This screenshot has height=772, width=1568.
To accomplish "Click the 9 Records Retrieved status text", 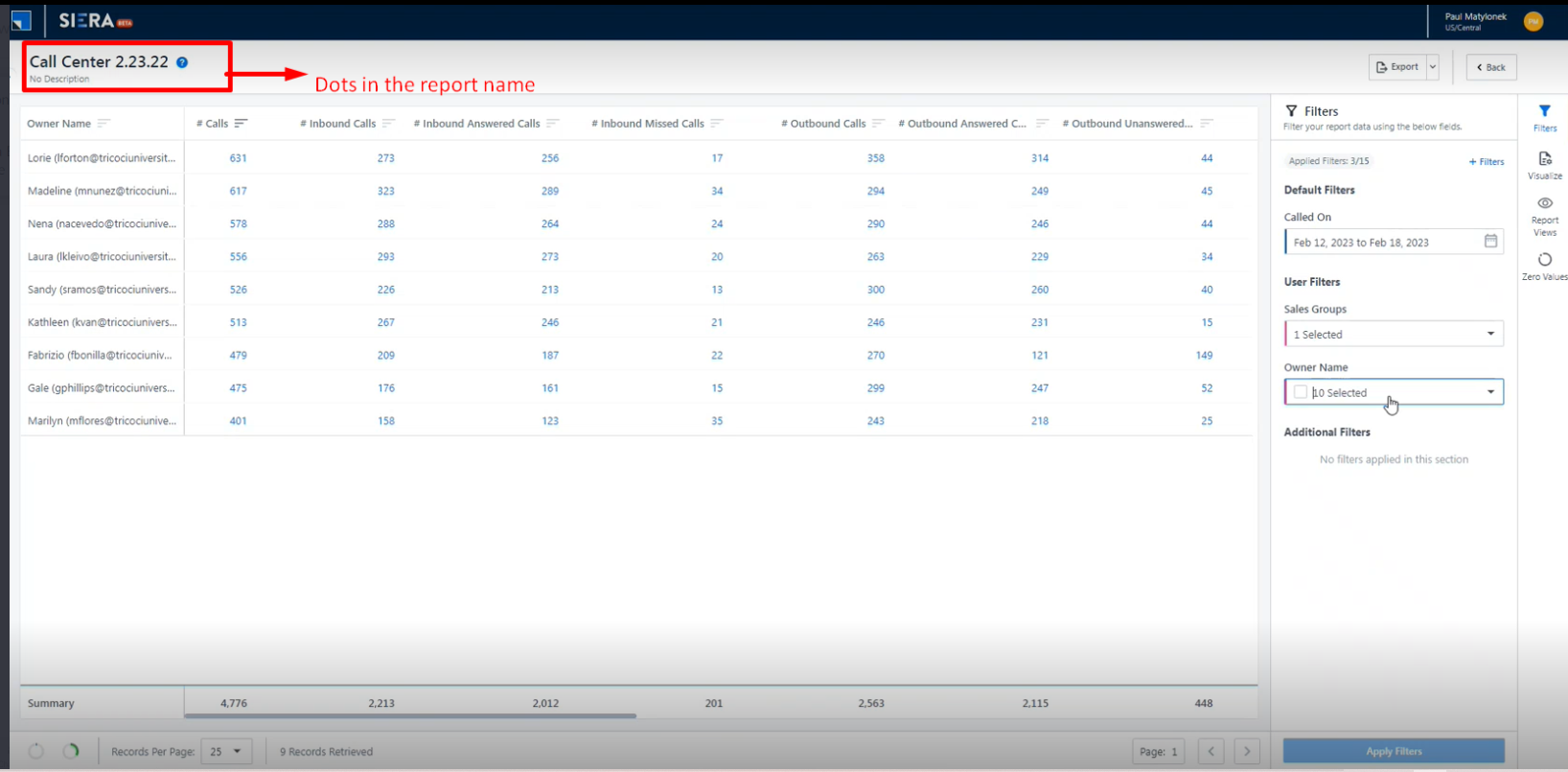I will pyautogui.click(x=326, y=752).
